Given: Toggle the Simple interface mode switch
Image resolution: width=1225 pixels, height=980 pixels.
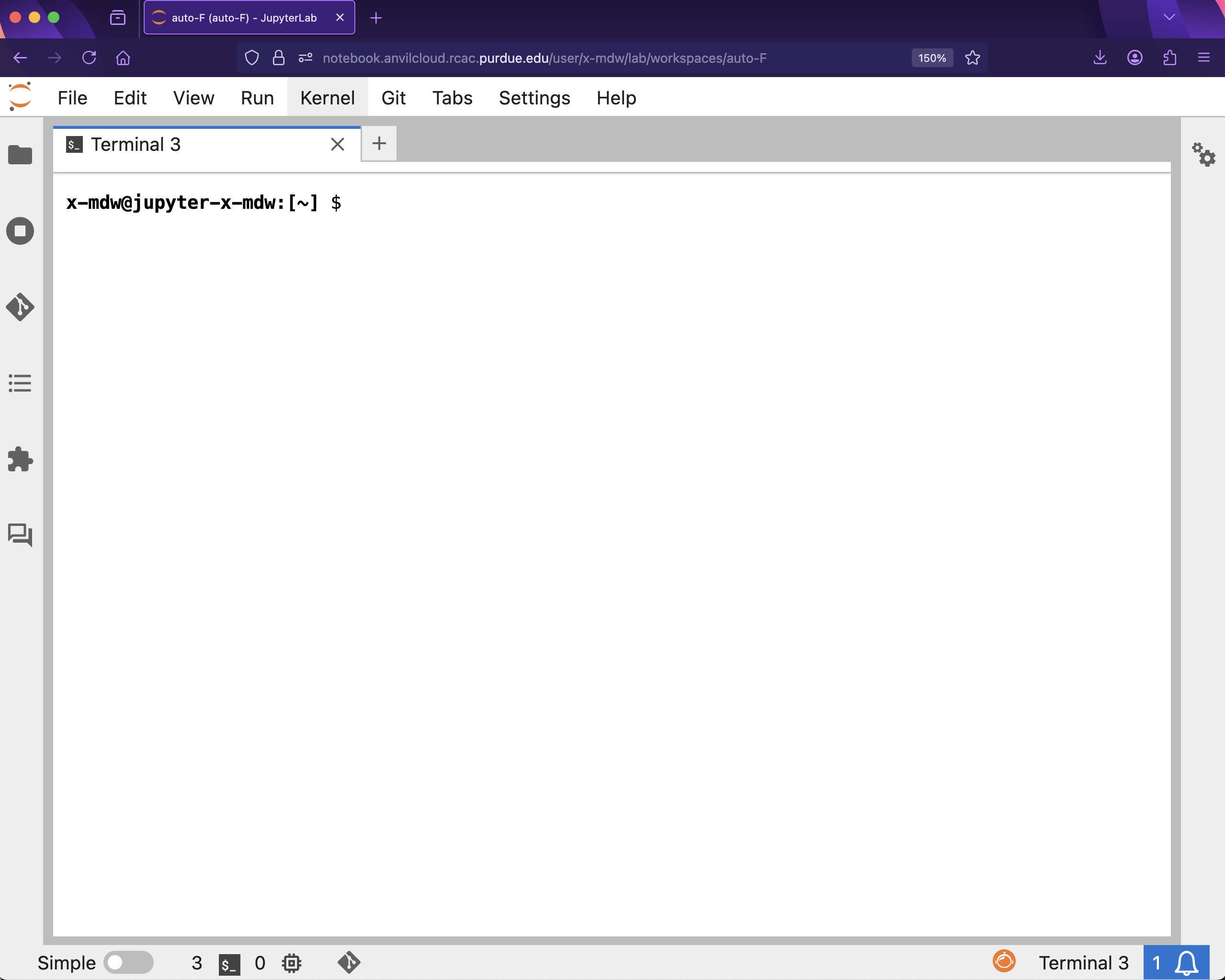Looking at the screenshot, I should pyautogui.click(x=128, y=962).
